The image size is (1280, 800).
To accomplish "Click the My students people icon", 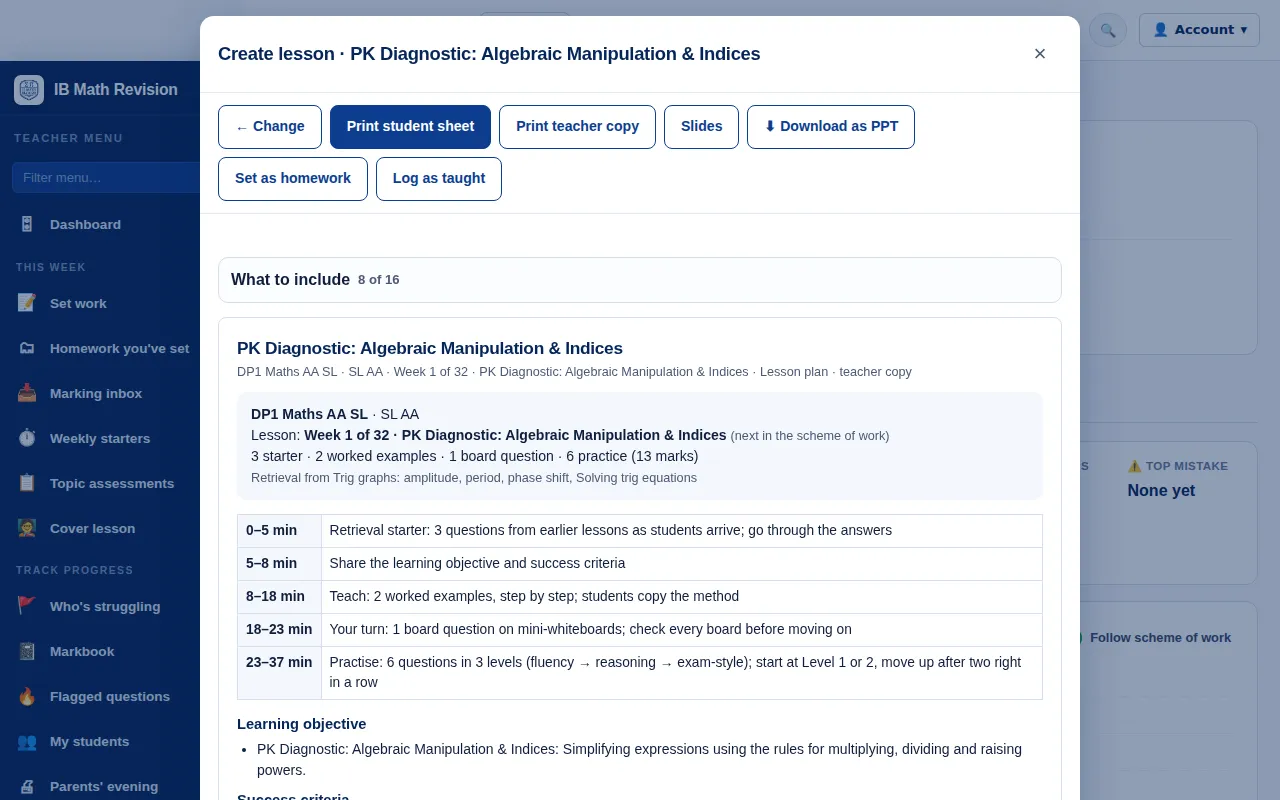I will coord(27,741).
